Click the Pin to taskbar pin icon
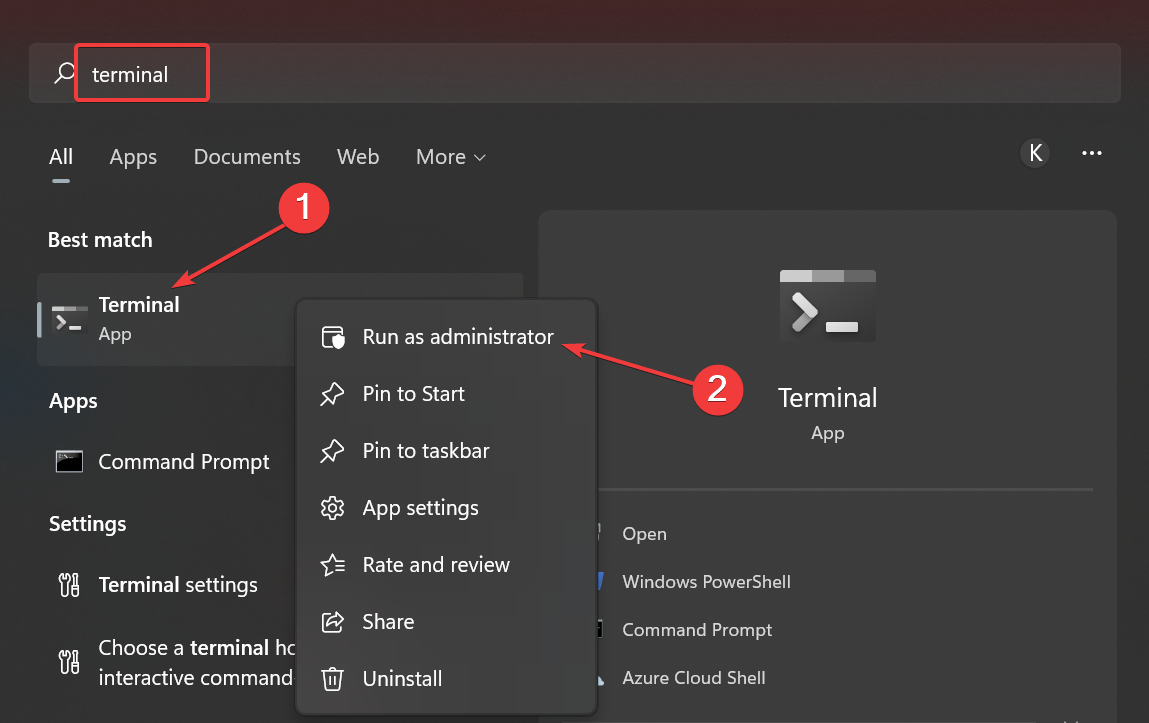Screen dimensions: 1149x723 332,451
